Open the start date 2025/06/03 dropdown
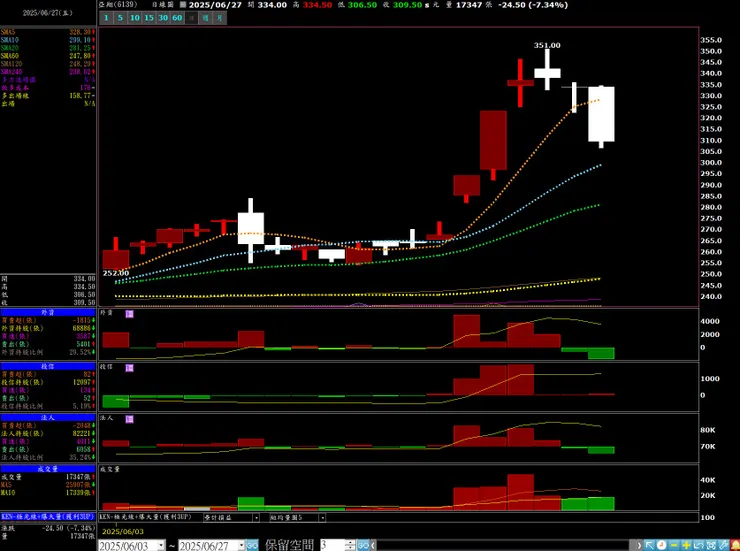 click(x=161, y=546)
